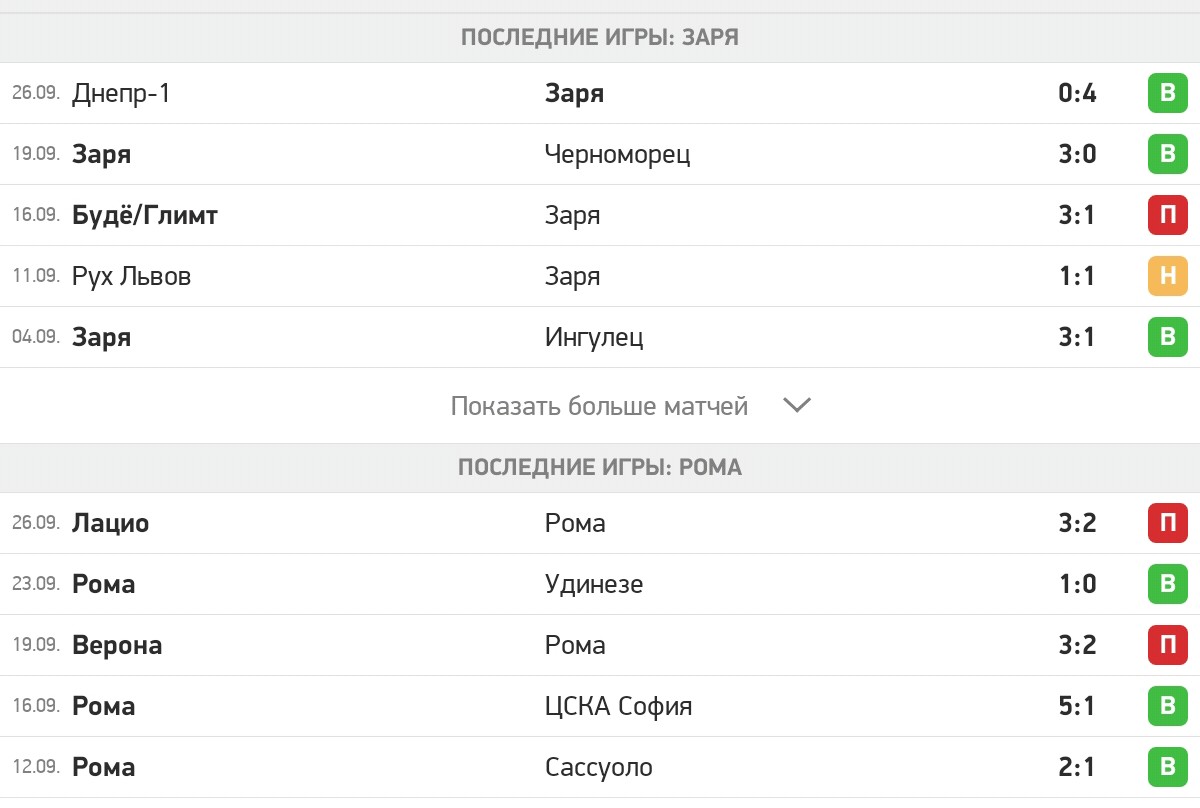Screen dimensions: 1200x808
Task: Open team Сассуоло
Action: pos(598,768)
